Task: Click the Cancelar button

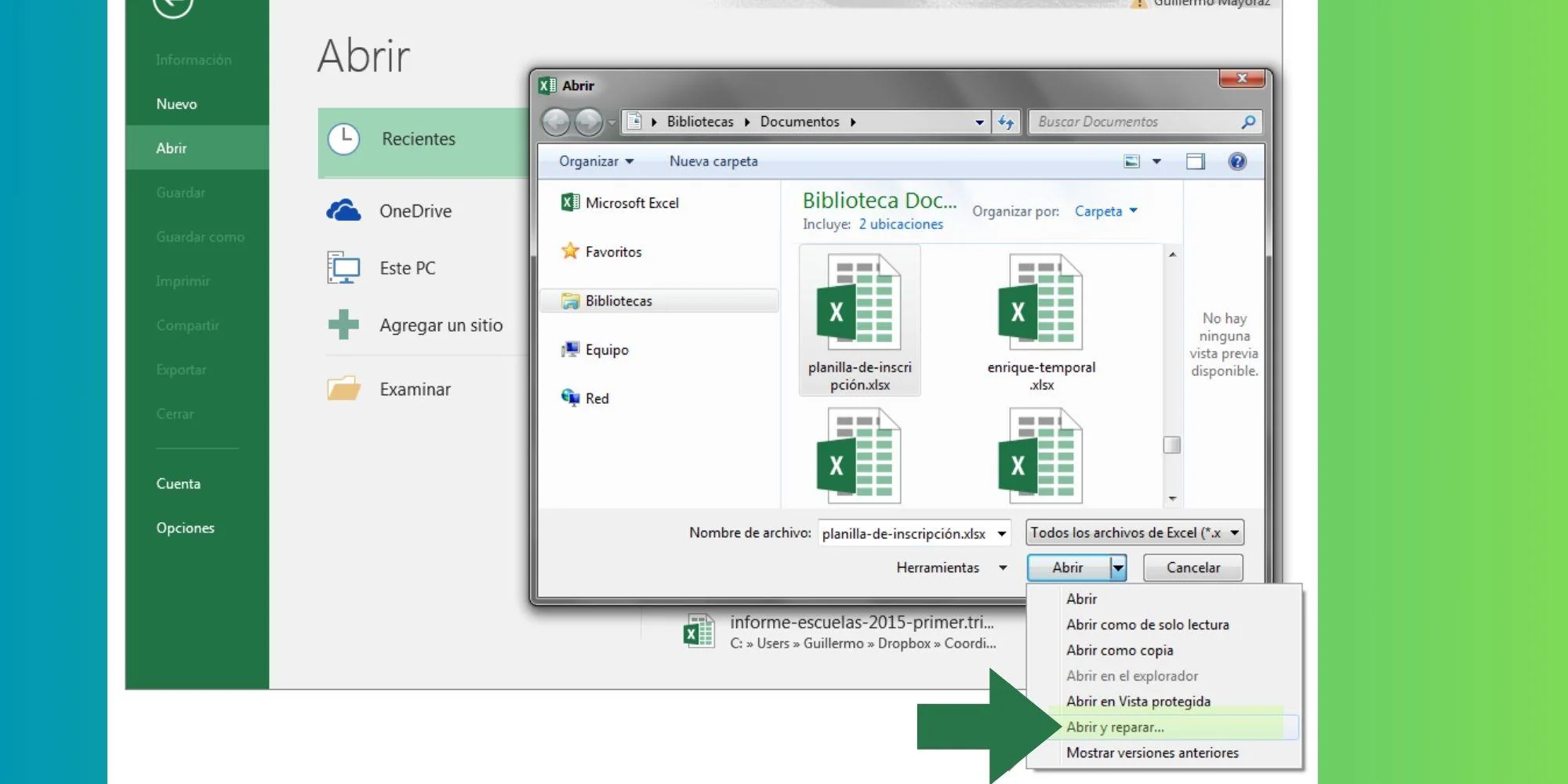Action: (1192, 568)
